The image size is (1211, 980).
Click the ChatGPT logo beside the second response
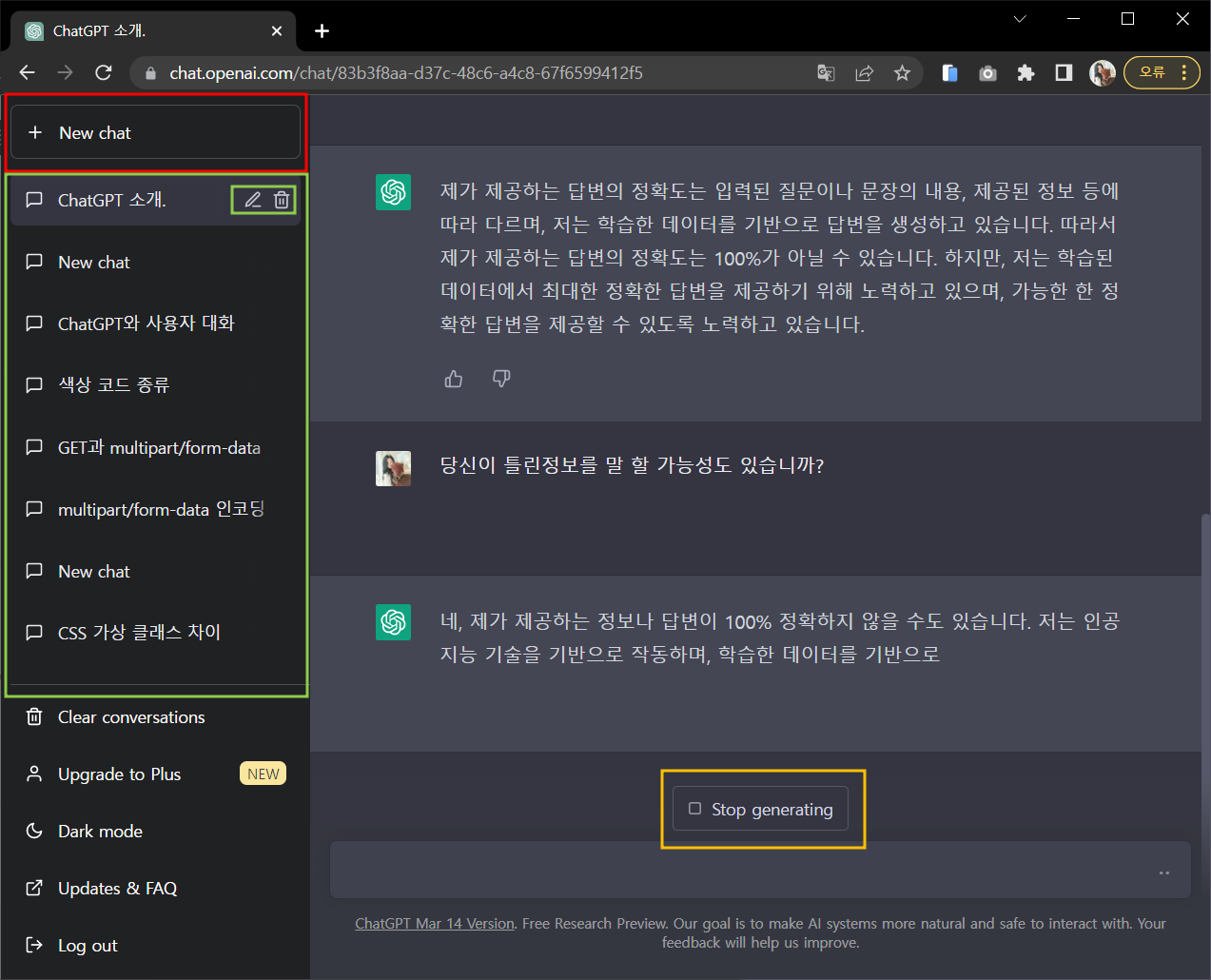(x=393, y=622)
